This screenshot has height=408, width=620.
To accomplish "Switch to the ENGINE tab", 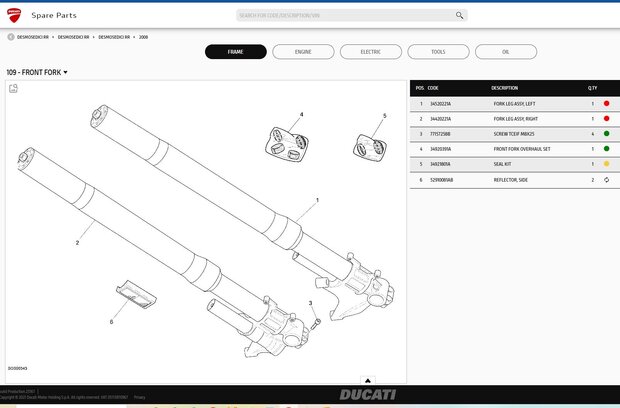I will click(x=303, y=52).
